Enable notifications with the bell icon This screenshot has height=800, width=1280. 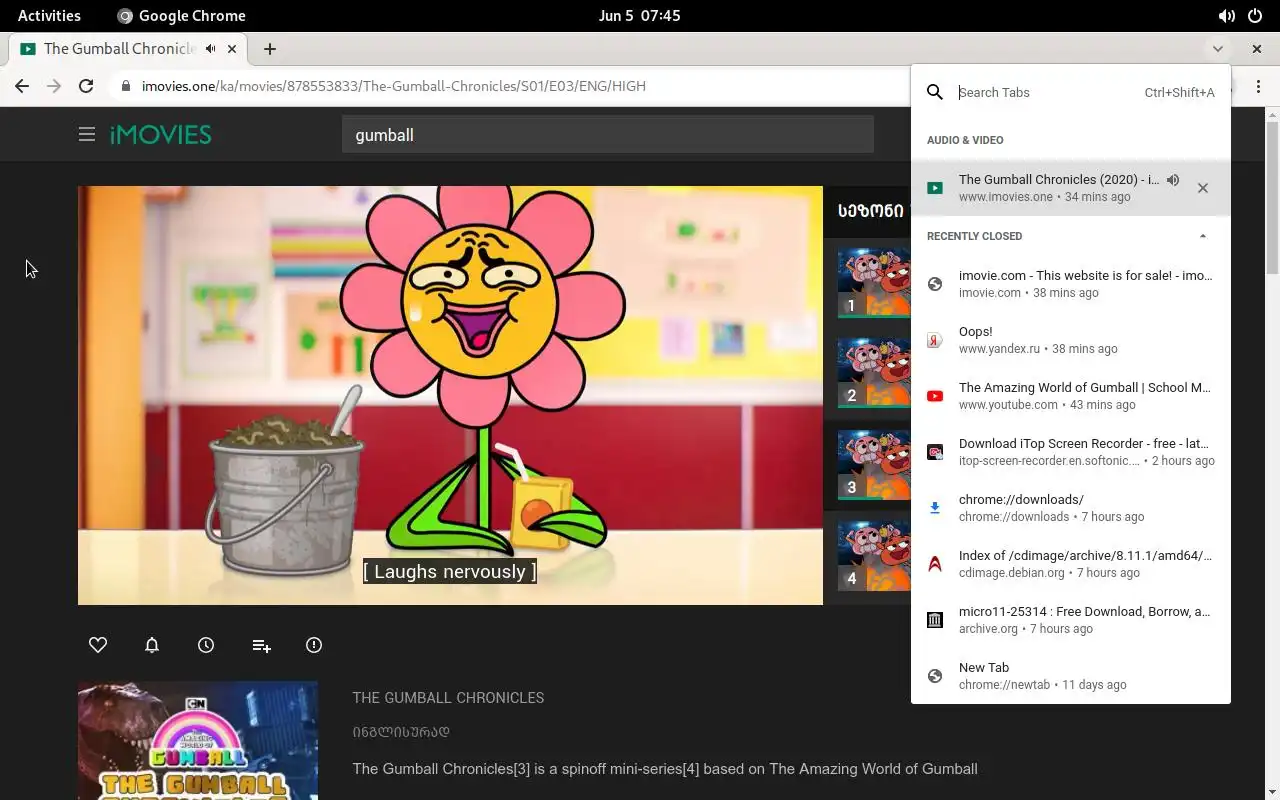pyautogui.click(x=152, y=645)
